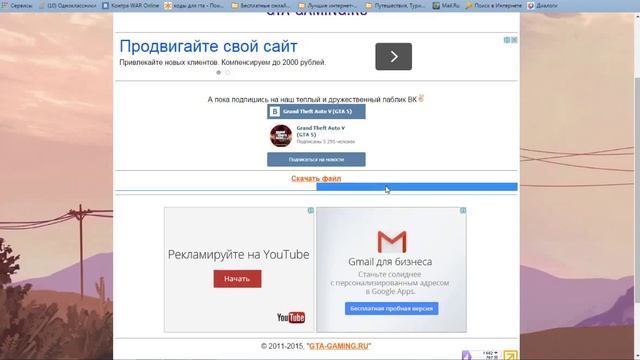The image size is (640, 360).
Task: Open the Mail.Ru bookmark
Action: [446, 6]
